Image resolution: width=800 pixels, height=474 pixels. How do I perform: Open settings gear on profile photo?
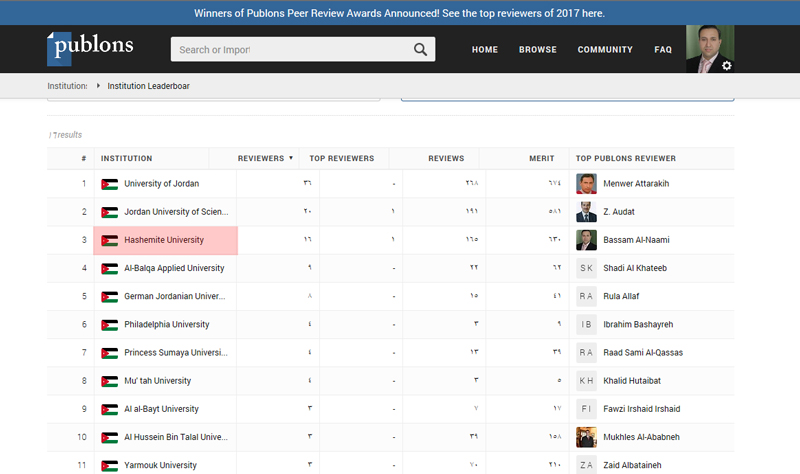(x=727, y=65)
